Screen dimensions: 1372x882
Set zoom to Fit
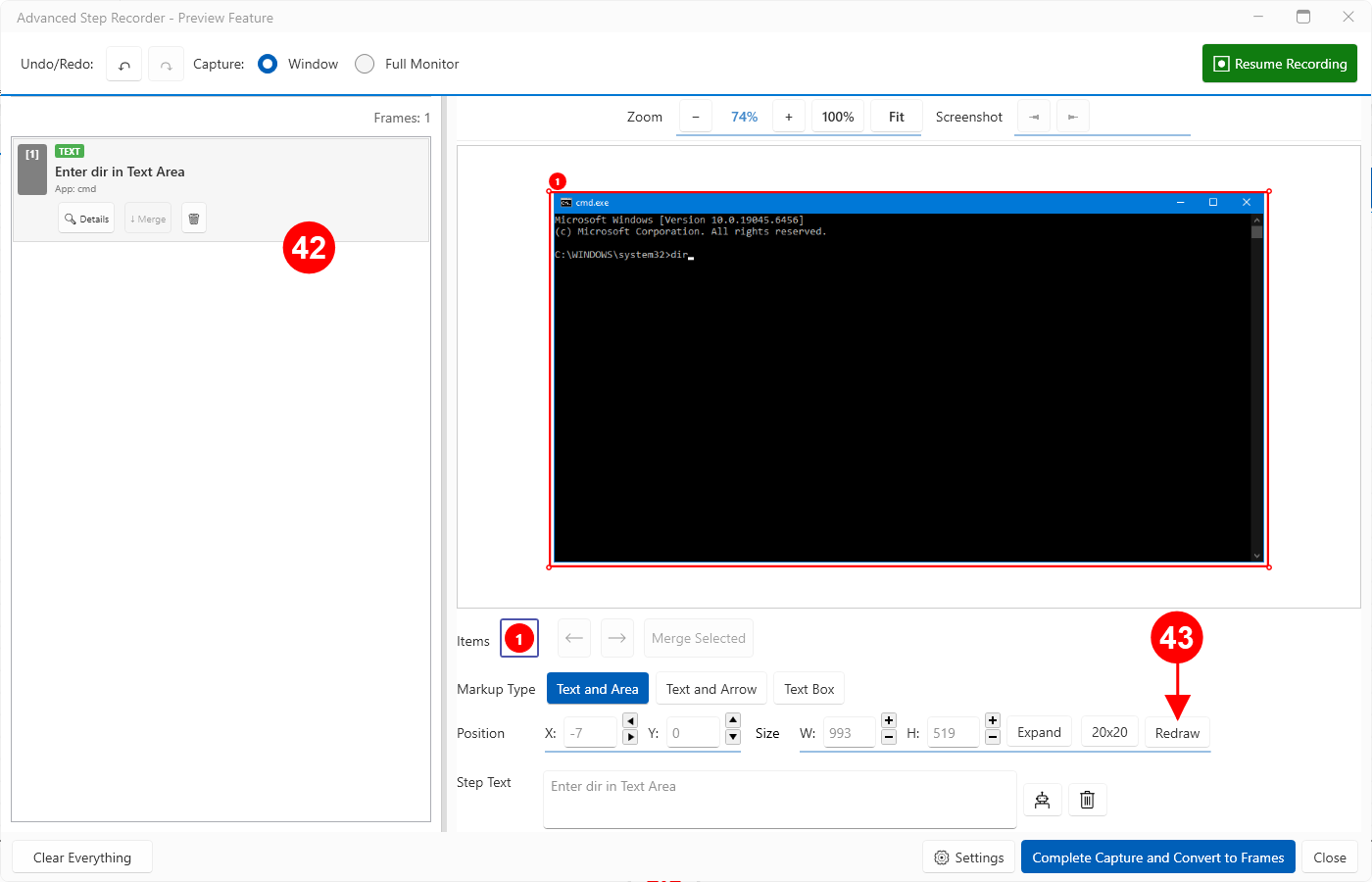(x=896, y=117)
